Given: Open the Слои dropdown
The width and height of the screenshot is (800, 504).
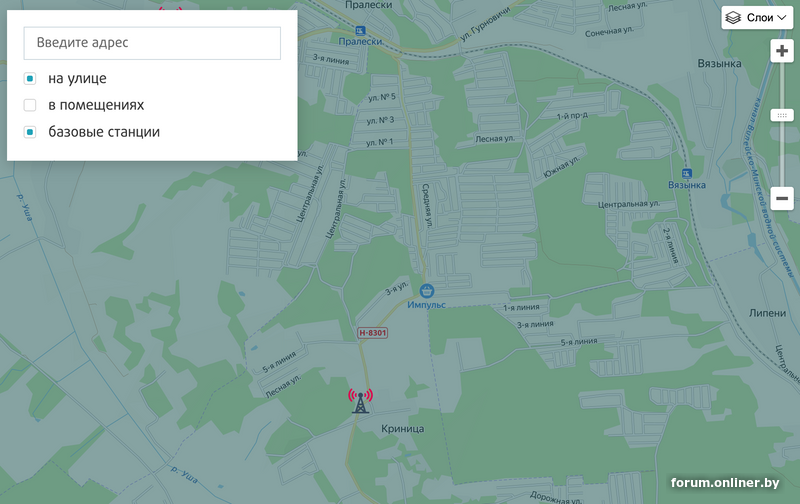Looking at the screenshot, I should coord(757,18).
